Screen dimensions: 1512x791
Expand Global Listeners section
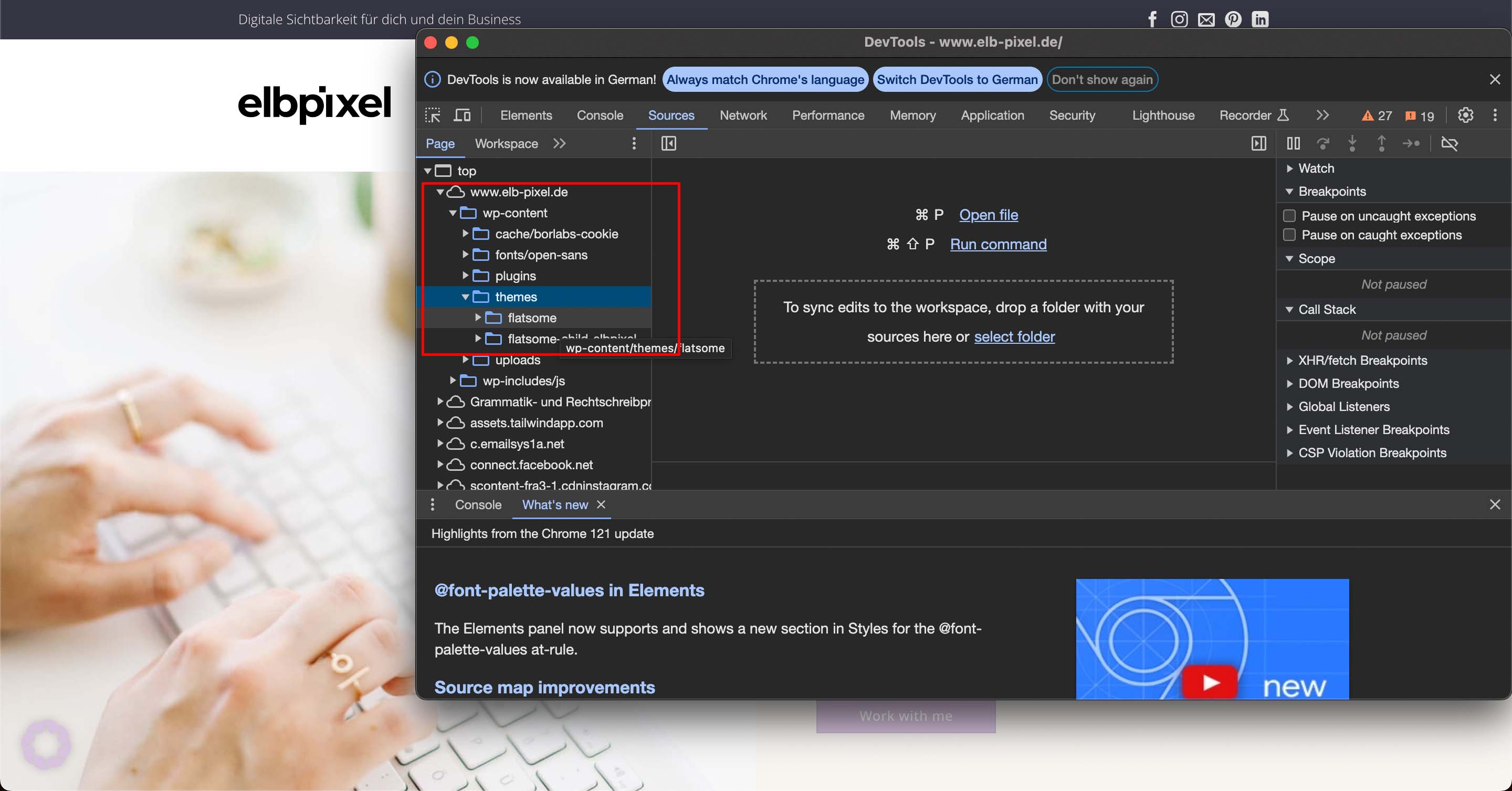click(1289, 407)
